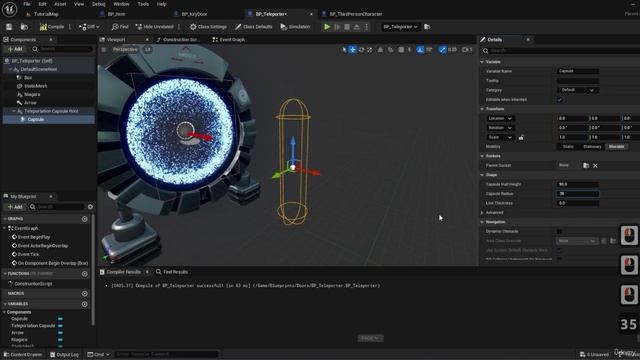Toggle grid snapping icon
Screen dimensions: 640x360
point(401,50)
